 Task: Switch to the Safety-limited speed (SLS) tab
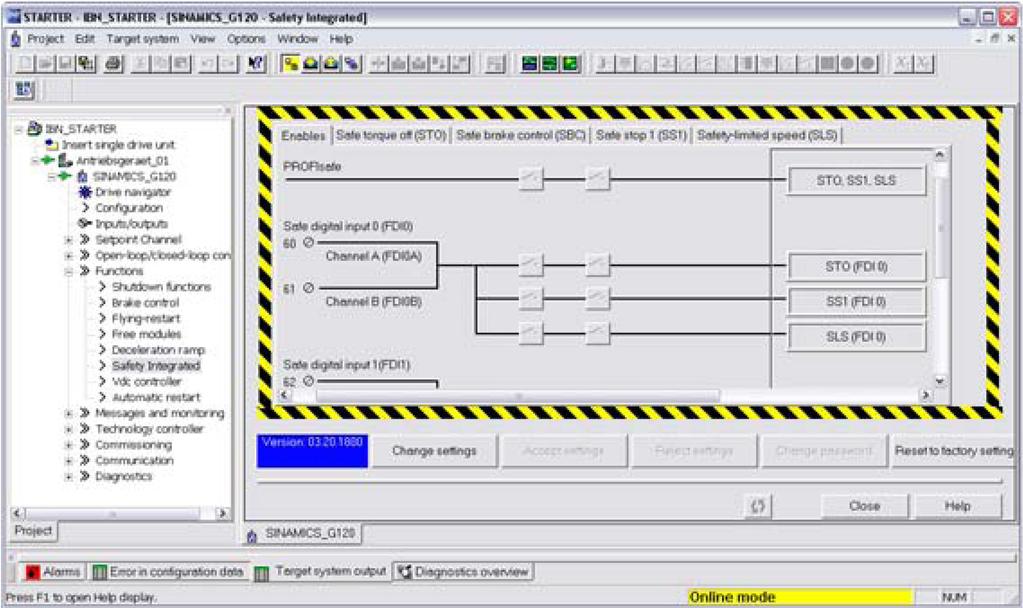point(767,135)
